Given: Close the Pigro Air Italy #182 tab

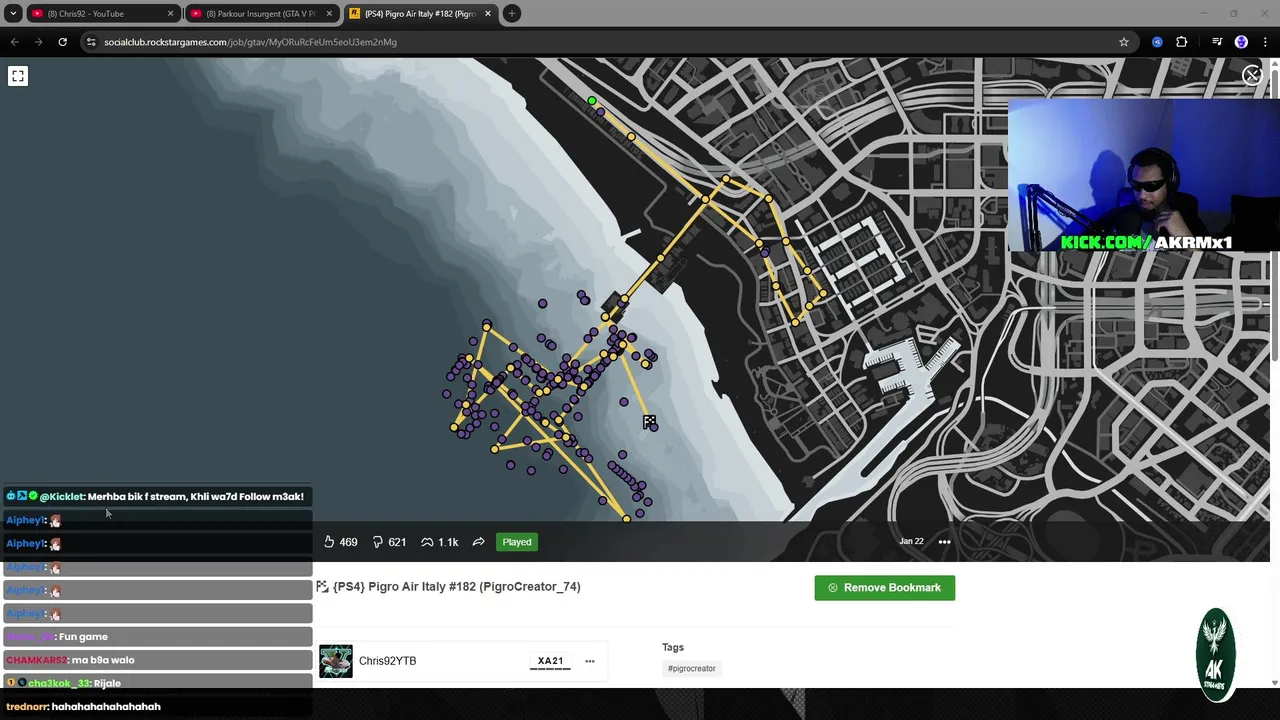Looking at the screenshot, I should tap(488, 14).
